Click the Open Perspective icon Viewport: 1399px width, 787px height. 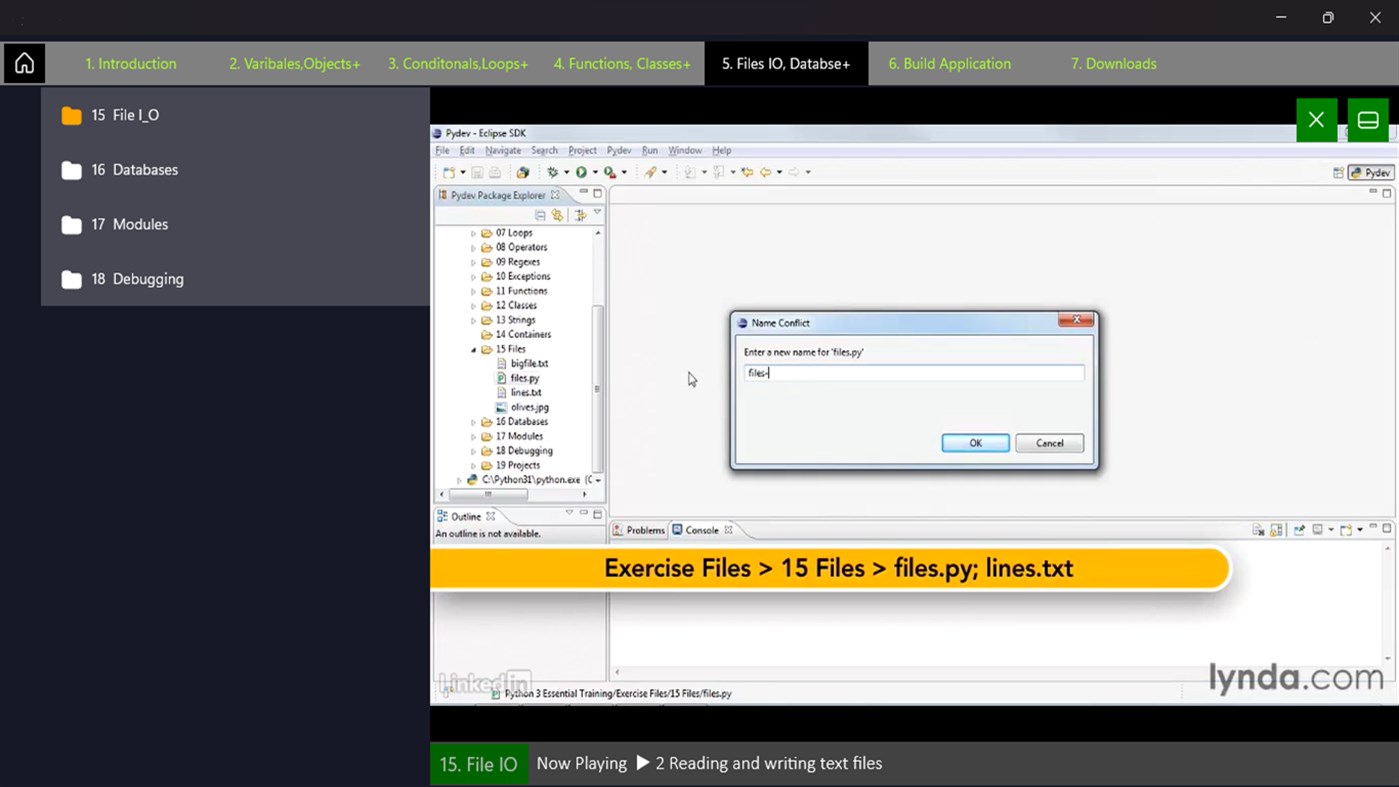[1338, 172]
